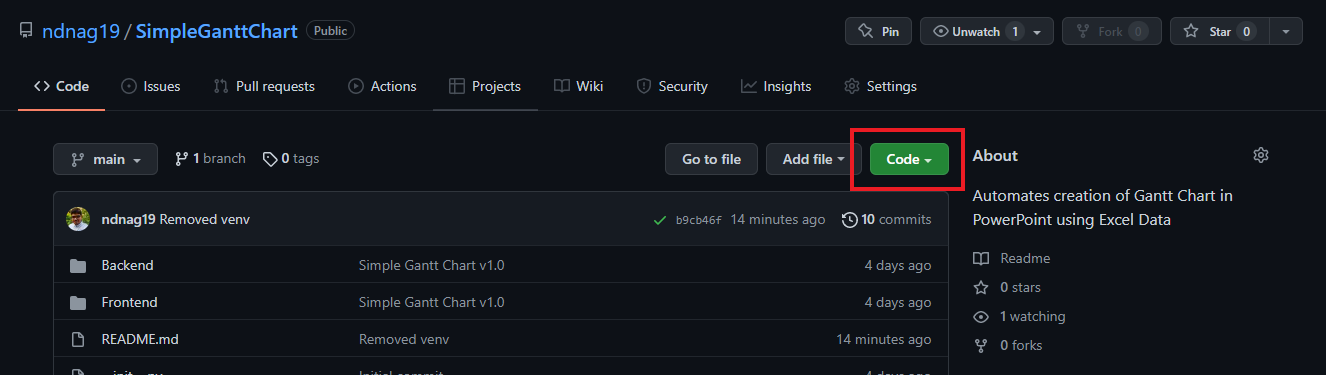Screen dimensions: 1326x375
Task: Open the 'Removed venv' latest commit message
Action: coord(204,219)
